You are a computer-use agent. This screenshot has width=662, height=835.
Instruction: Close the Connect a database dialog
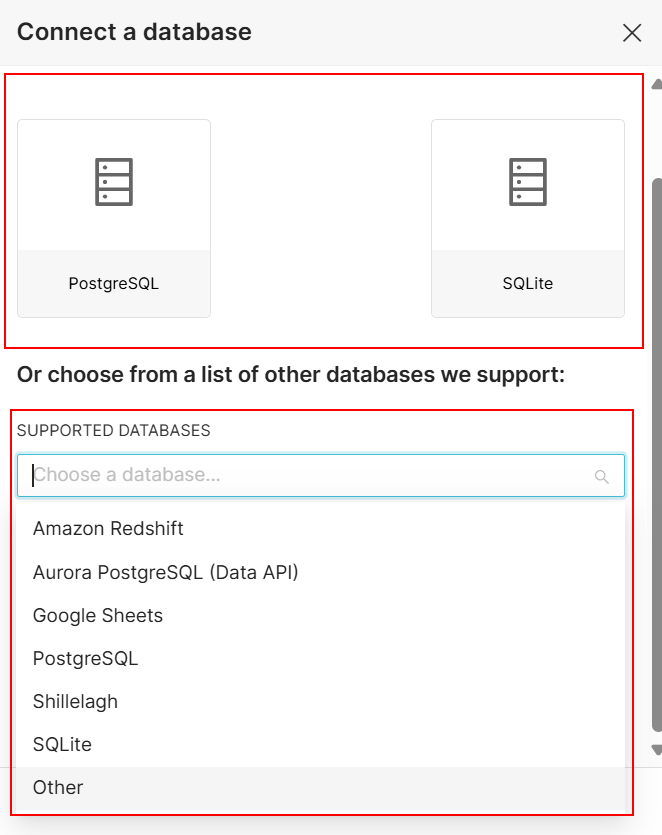(632, 33)
